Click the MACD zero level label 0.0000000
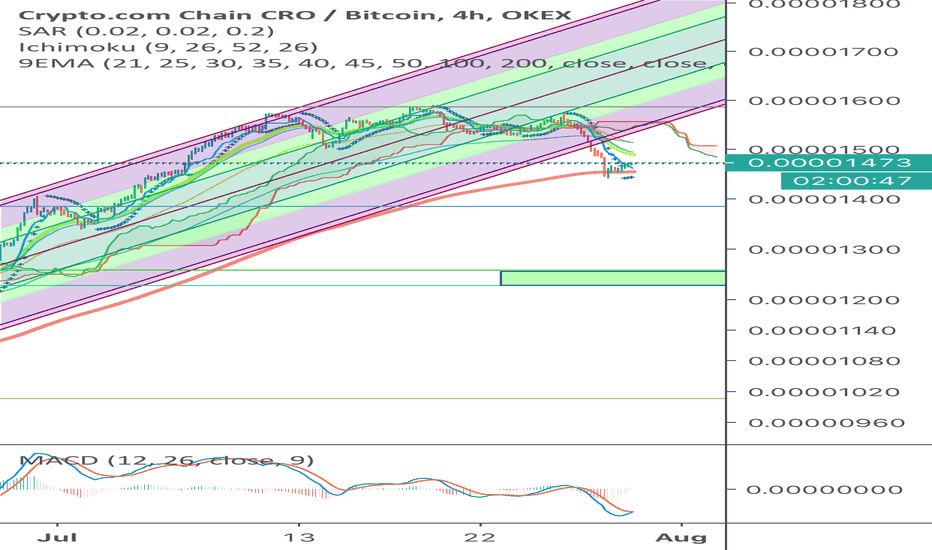Screen dimensions: 932x550 824,489
